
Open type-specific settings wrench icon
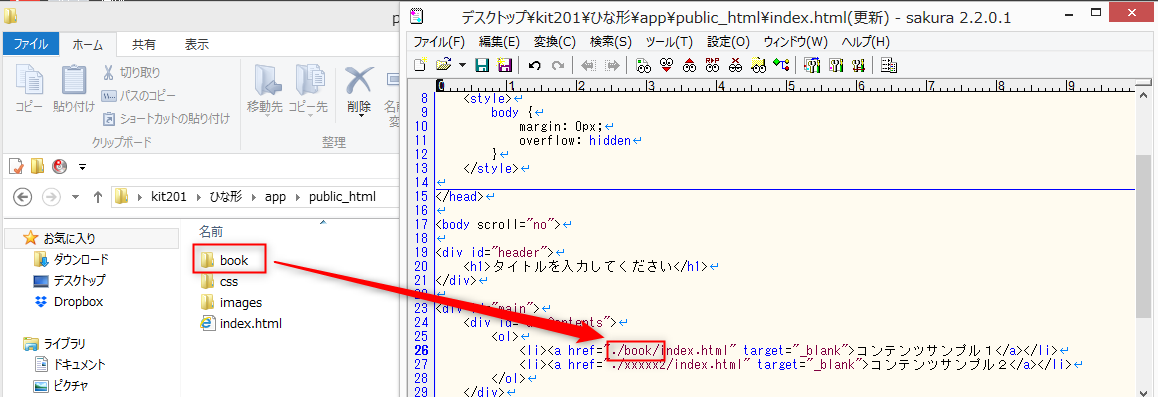point(836,65)
